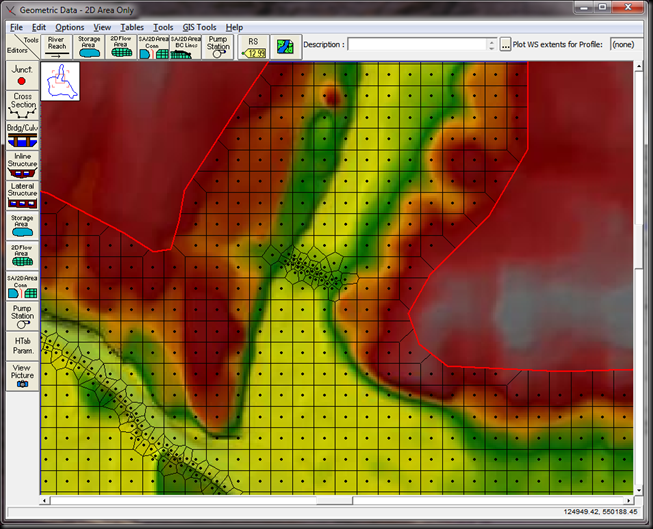Click the Description text field
653x529 pixels.
coord(416,45)
